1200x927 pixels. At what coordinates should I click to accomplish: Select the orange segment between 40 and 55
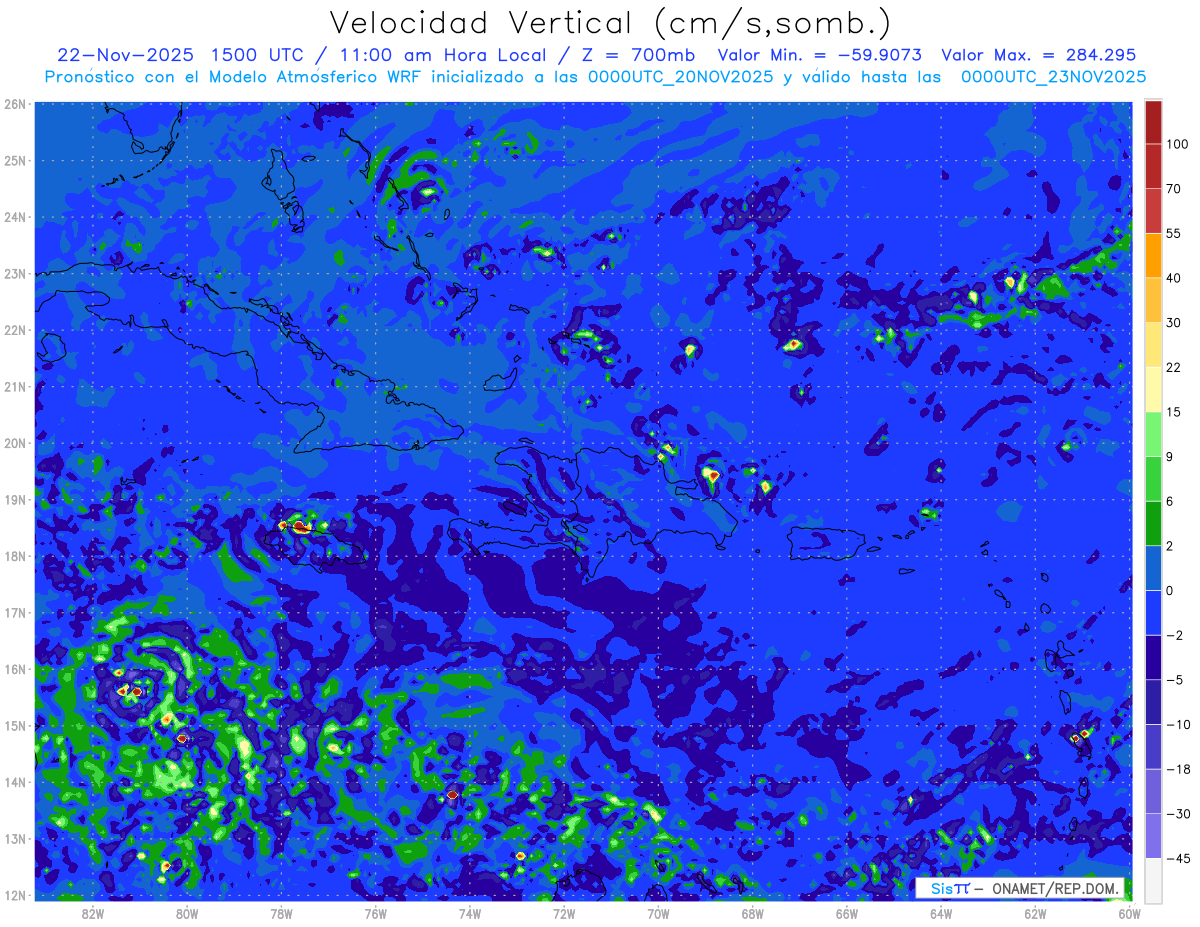point(1153,255)
